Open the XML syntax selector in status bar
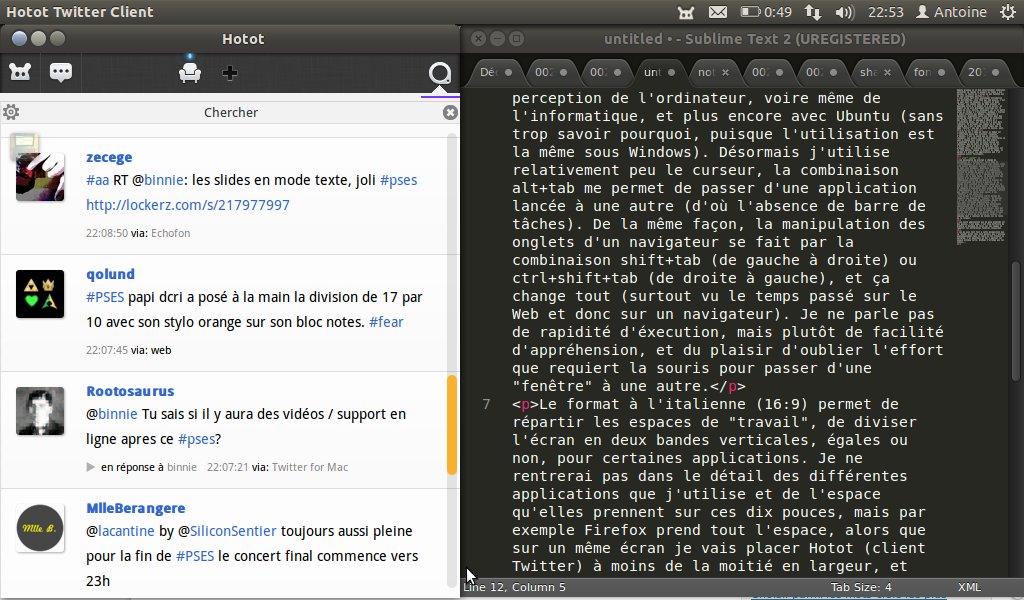This screenshot has height=600, width=1024. coord(969,587)
